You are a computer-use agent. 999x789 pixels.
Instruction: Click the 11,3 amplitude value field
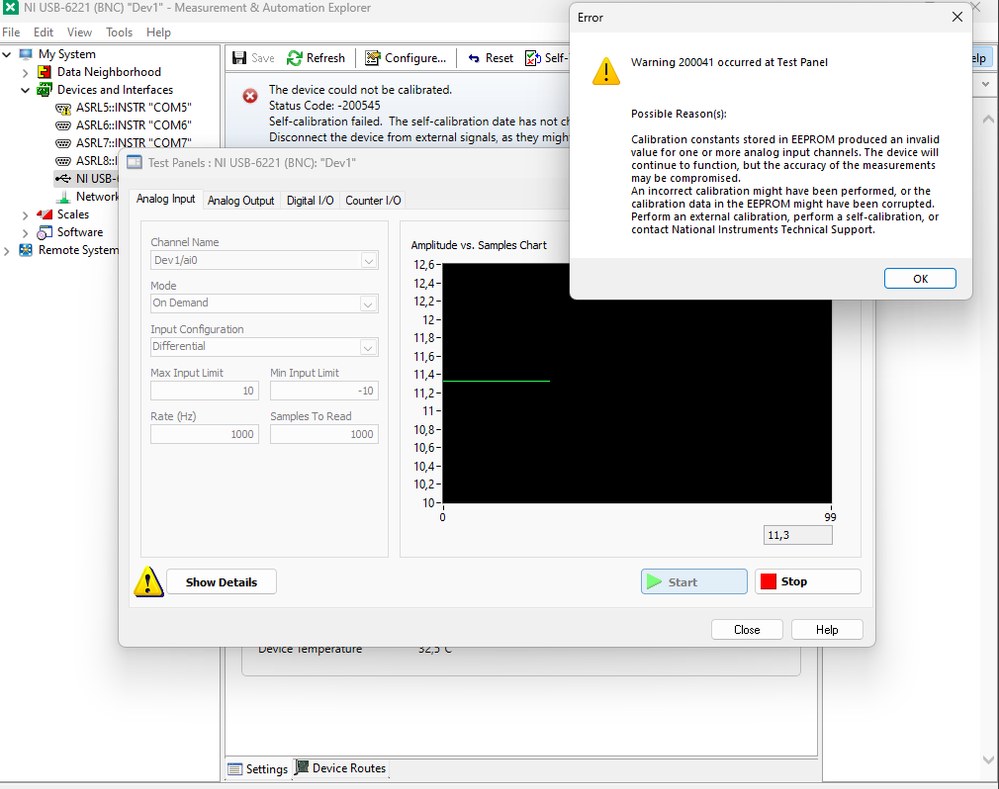[798, 535]
